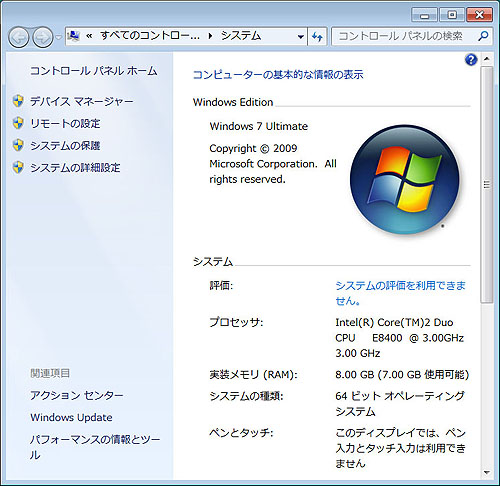Click the プロセッサ: label
The image size is (500, 486).
[x=236, y=322]
